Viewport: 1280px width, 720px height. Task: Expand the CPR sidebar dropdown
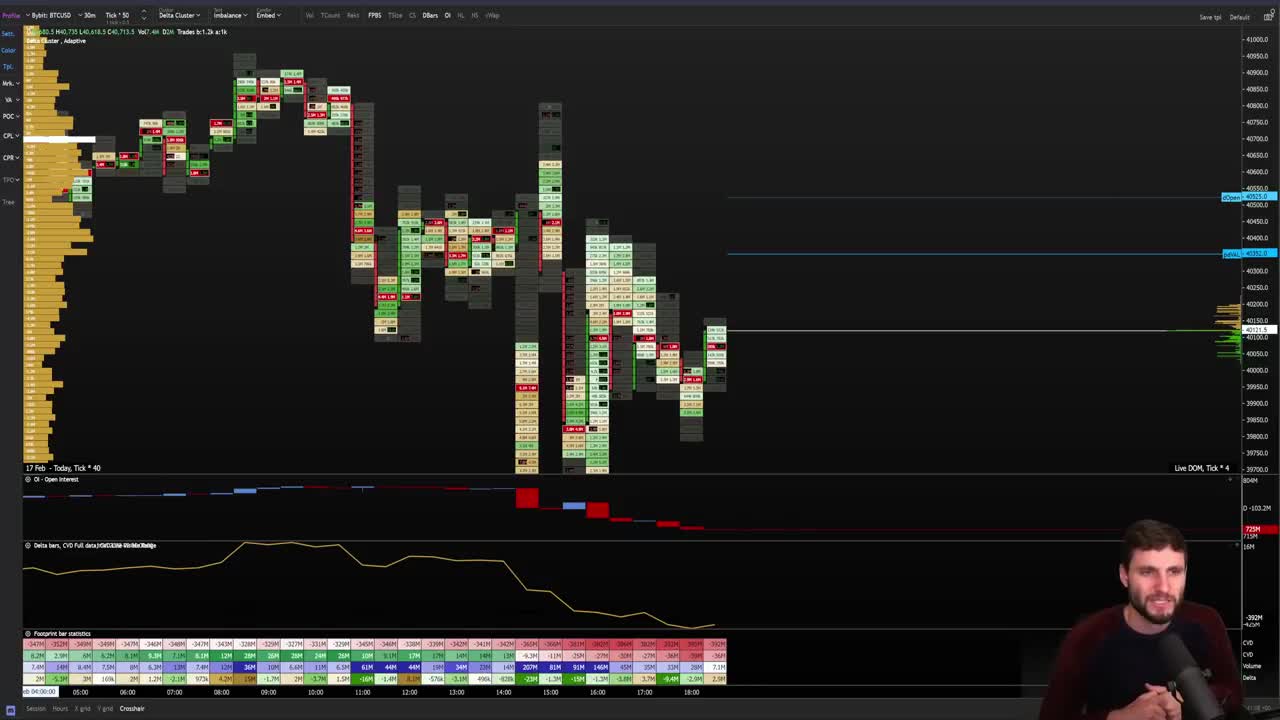9,158
